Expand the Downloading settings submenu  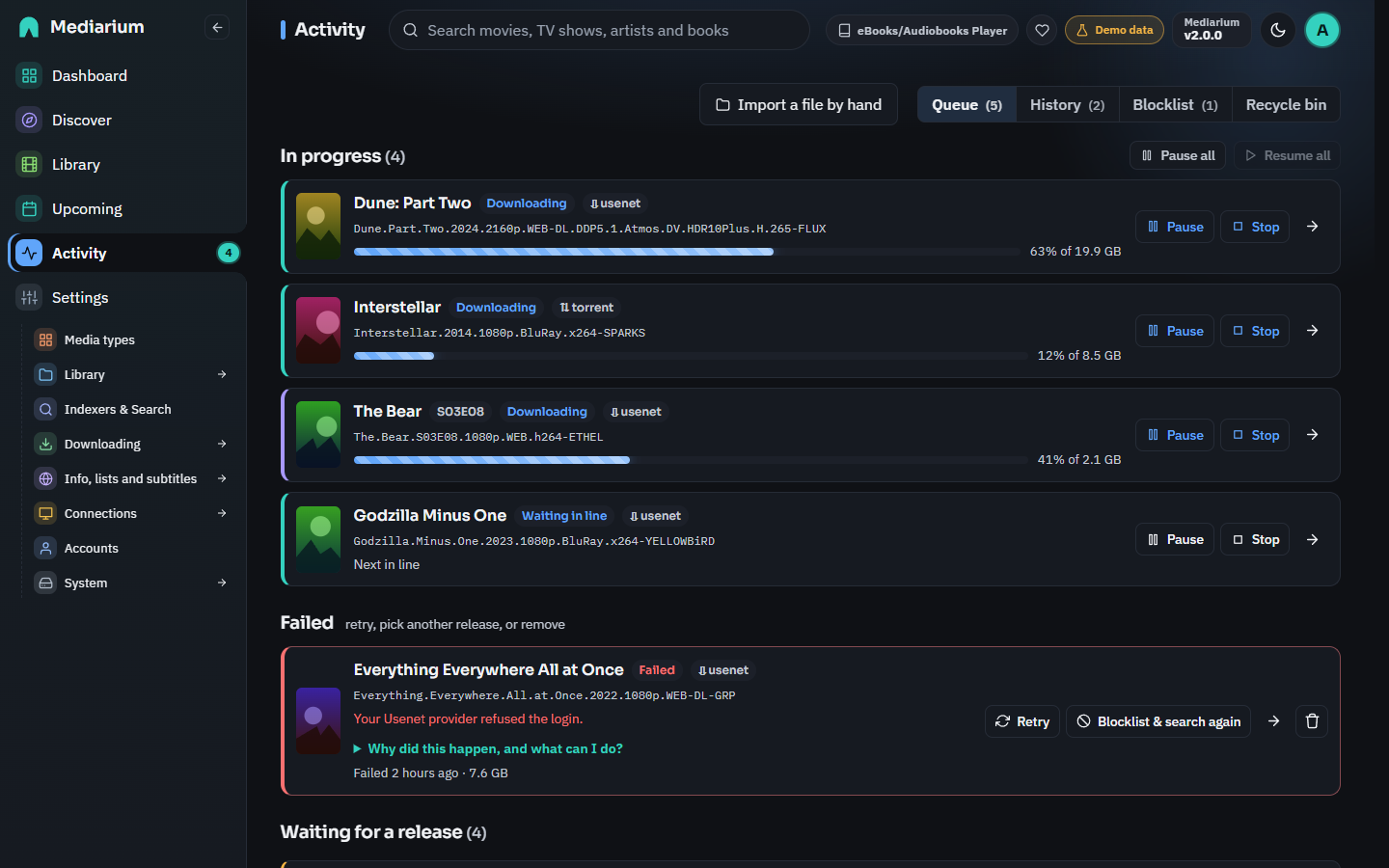click(x=222, y=444)
